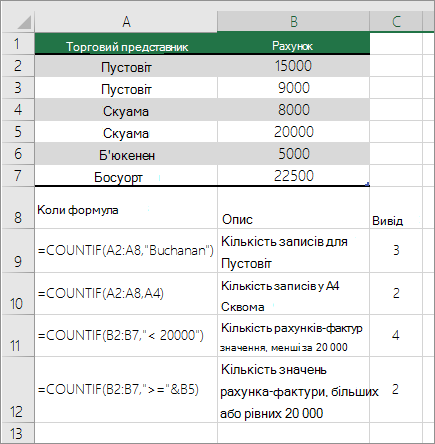This screenshot has width=435, height=444.
Task: Select the 'Б'юкенен' cell
Action: point(126,154)
